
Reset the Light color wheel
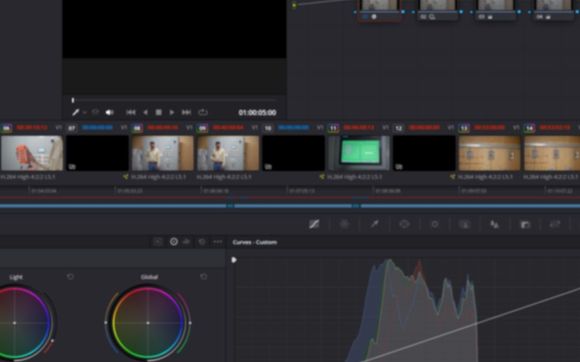70,277
